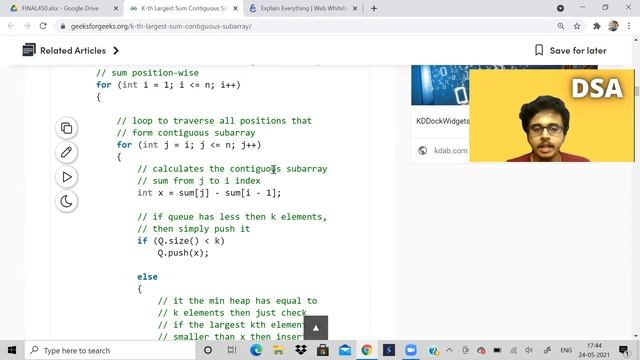Expand the Related Articles chevron

(116, 51)
